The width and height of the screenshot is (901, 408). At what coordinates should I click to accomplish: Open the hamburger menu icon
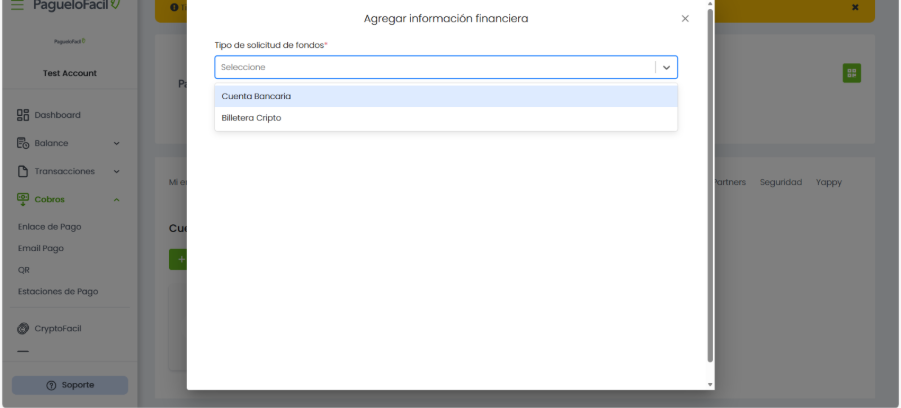[17, 5]
